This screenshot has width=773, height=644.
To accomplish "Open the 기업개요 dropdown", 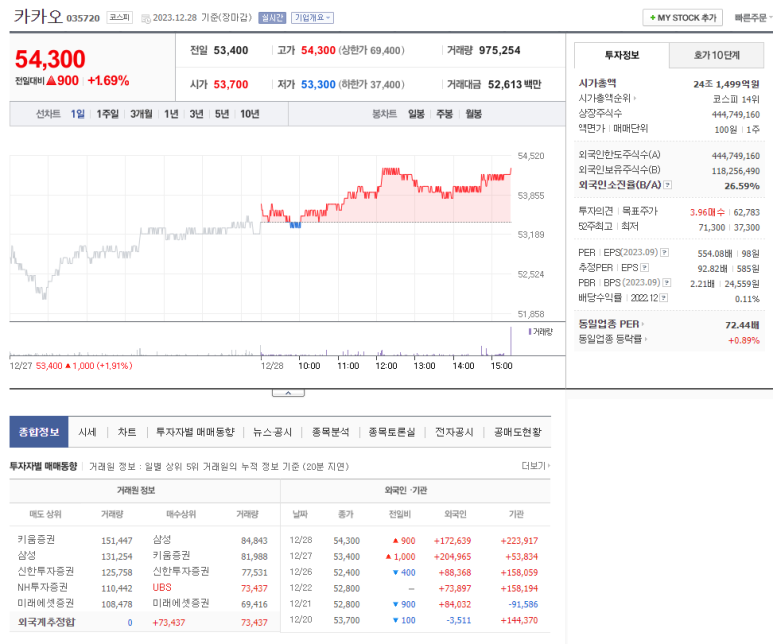I will 312,18.
